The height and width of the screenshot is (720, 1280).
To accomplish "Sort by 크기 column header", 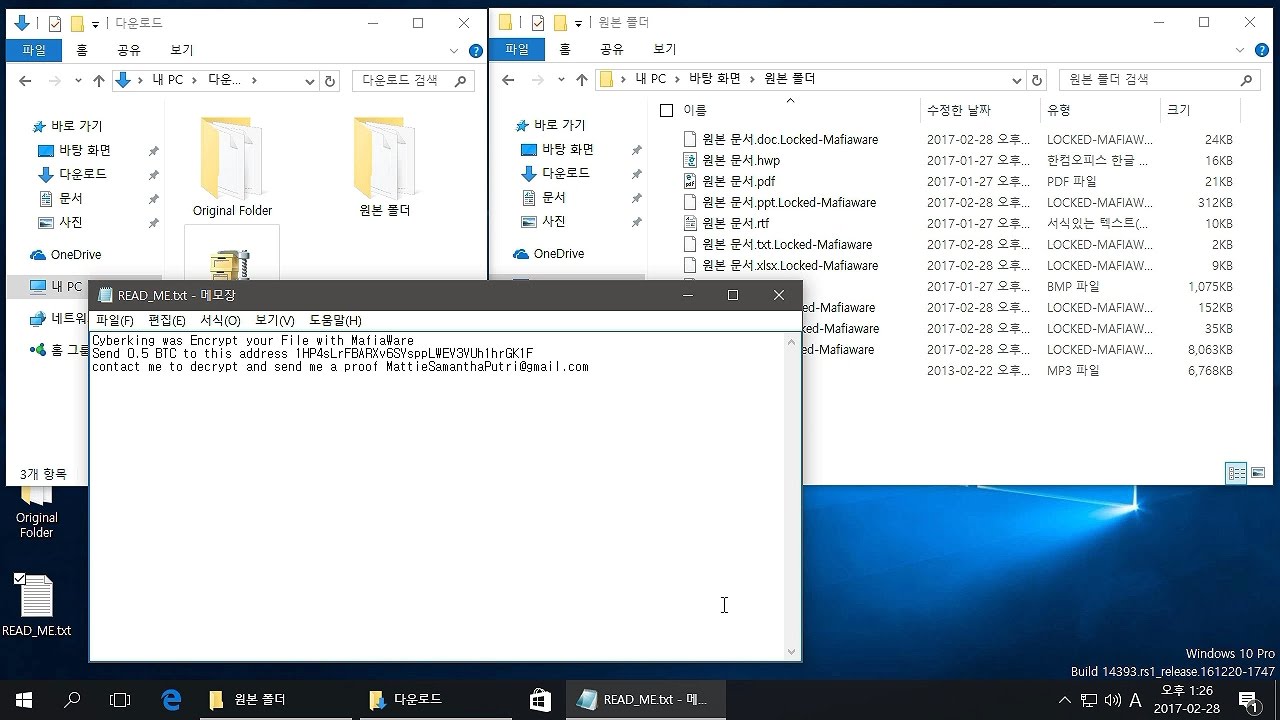I will 1180,110.
